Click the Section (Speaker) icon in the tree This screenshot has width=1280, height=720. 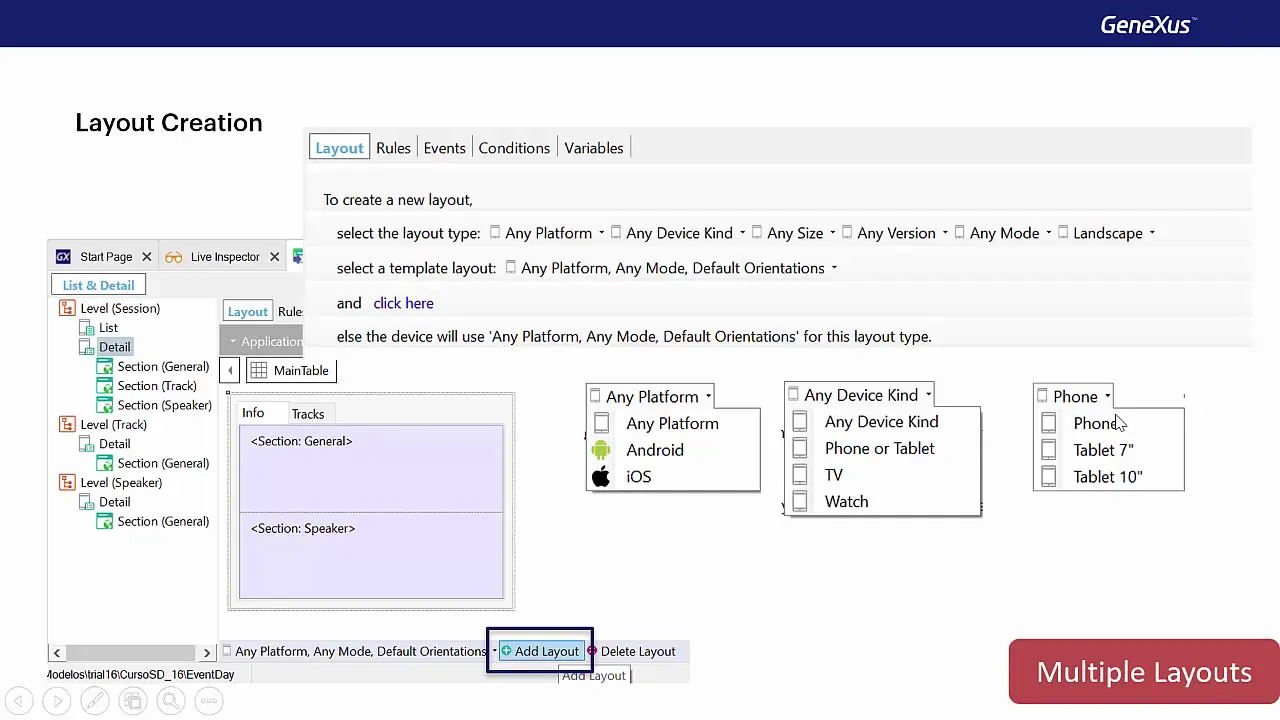tap(105, 405)
